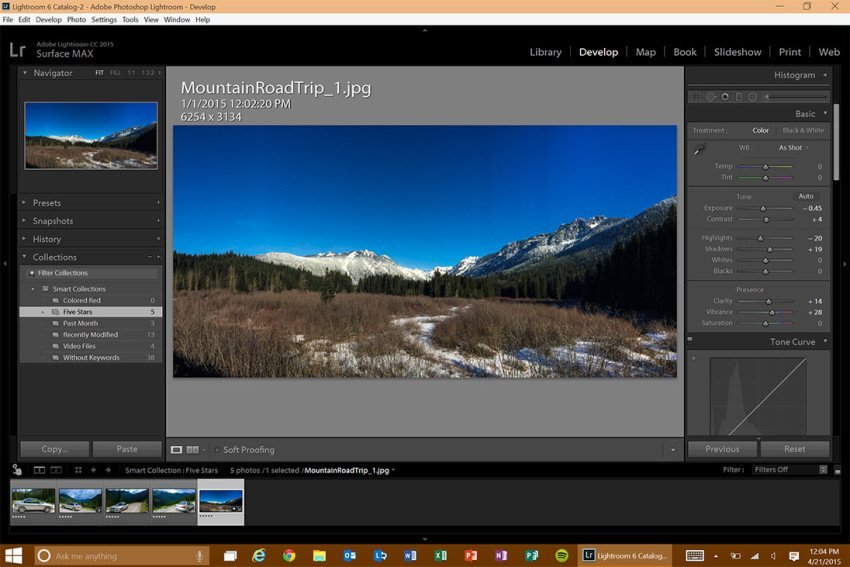
Task: Enable the Soft Proofing checkbox
Action: point(217,450)
